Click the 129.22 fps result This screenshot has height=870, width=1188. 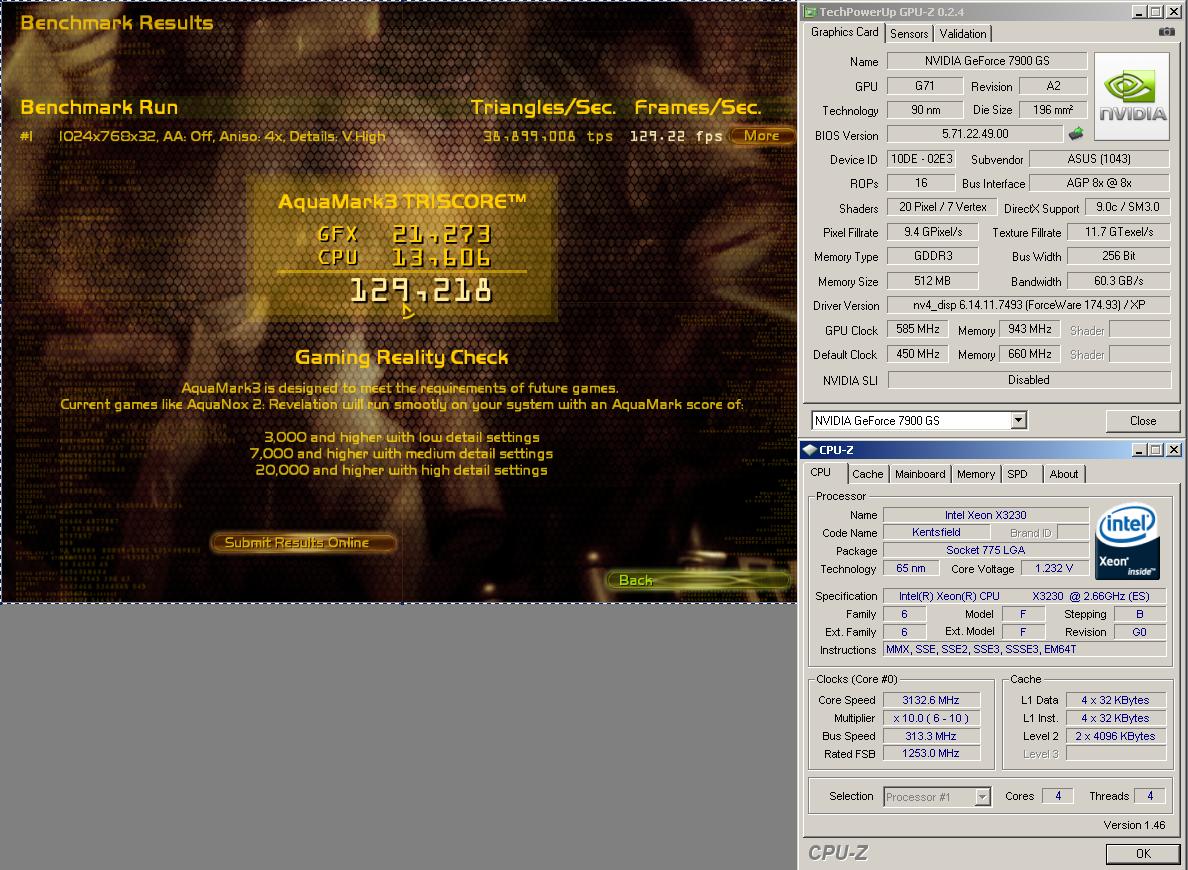676,136
